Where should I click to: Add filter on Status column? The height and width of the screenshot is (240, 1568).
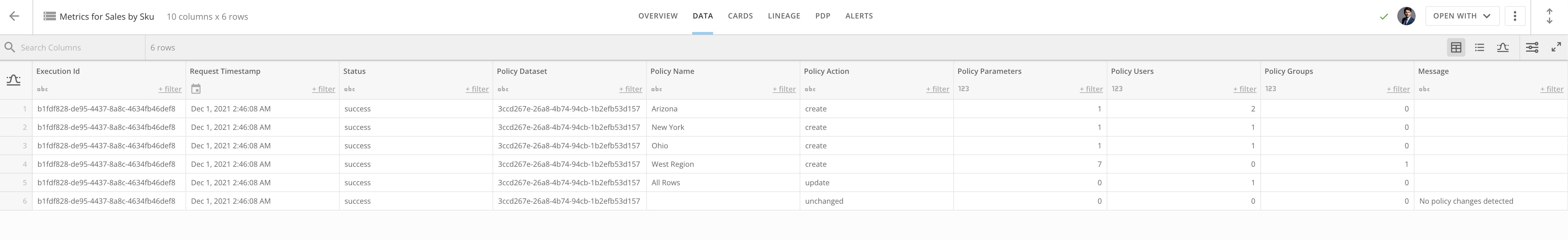click(477, 89)
